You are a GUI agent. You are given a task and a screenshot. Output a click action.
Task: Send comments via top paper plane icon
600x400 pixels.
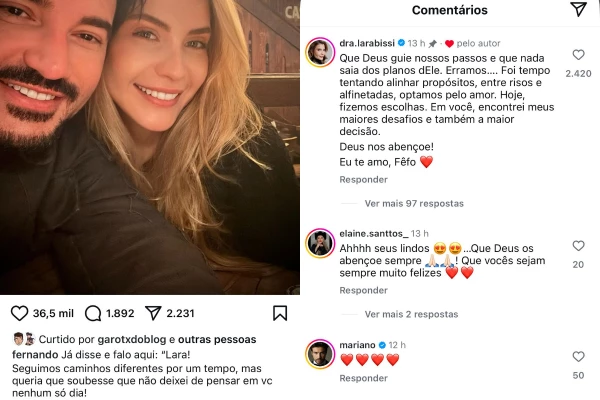(x=578, y=9)
